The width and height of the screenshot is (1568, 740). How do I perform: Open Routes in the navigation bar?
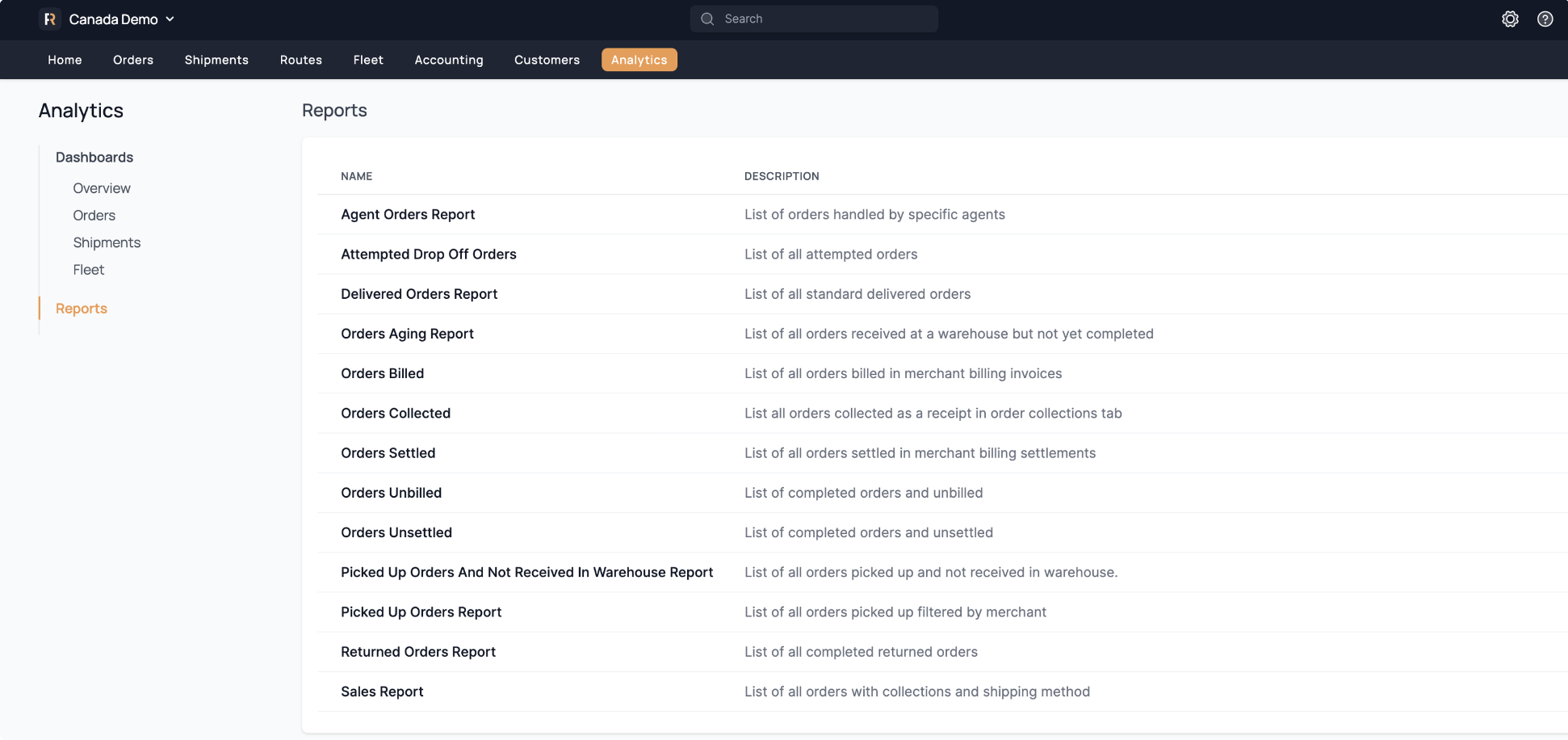coord(300,60)
